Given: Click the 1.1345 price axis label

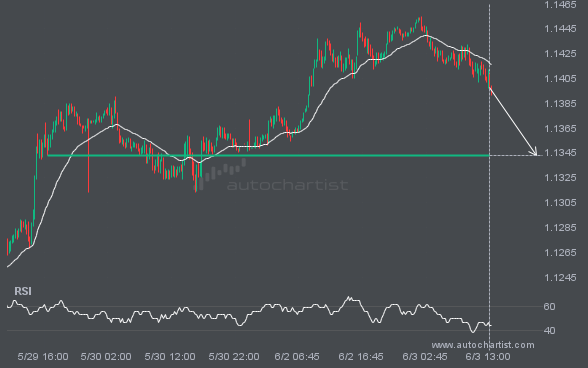Looking at the screenshot, I should 560,153.
